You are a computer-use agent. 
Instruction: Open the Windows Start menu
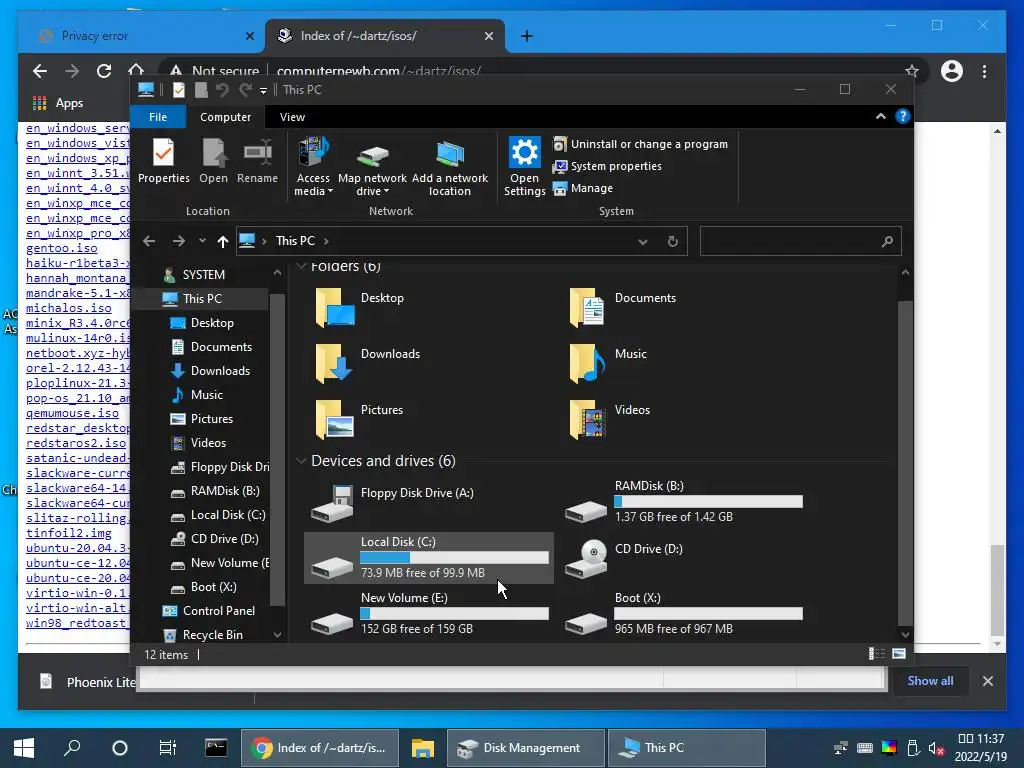(24, 748)
